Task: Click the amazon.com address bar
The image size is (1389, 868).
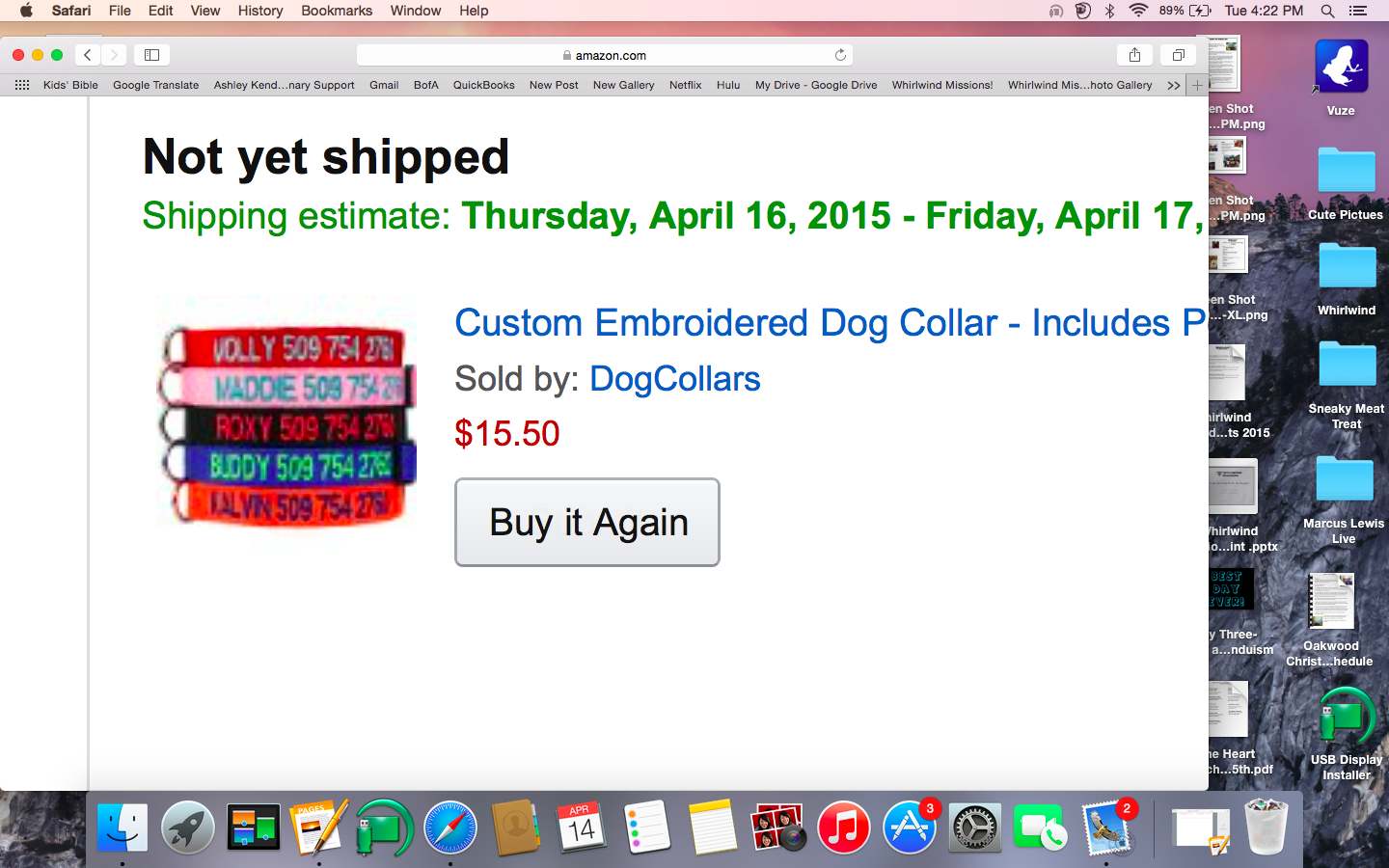Action: [605, 55]
